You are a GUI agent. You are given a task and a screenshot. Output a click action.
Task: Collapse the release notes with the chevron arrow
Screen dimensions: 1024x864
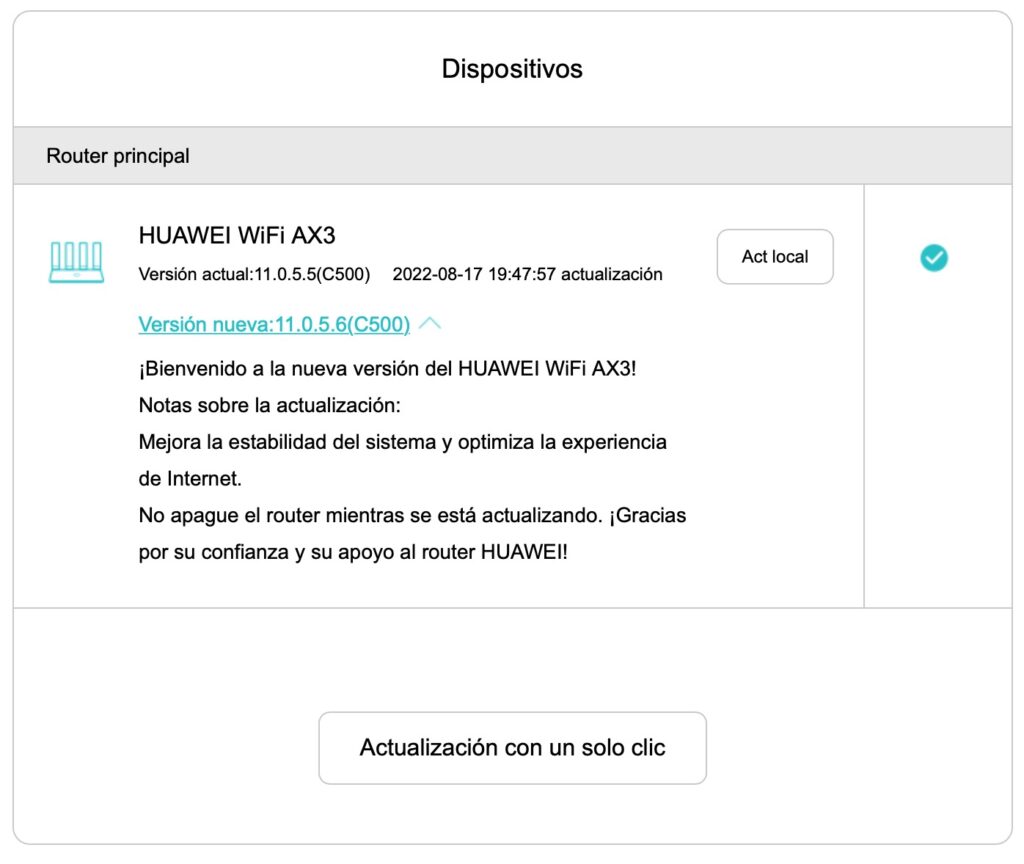(430, 324)
